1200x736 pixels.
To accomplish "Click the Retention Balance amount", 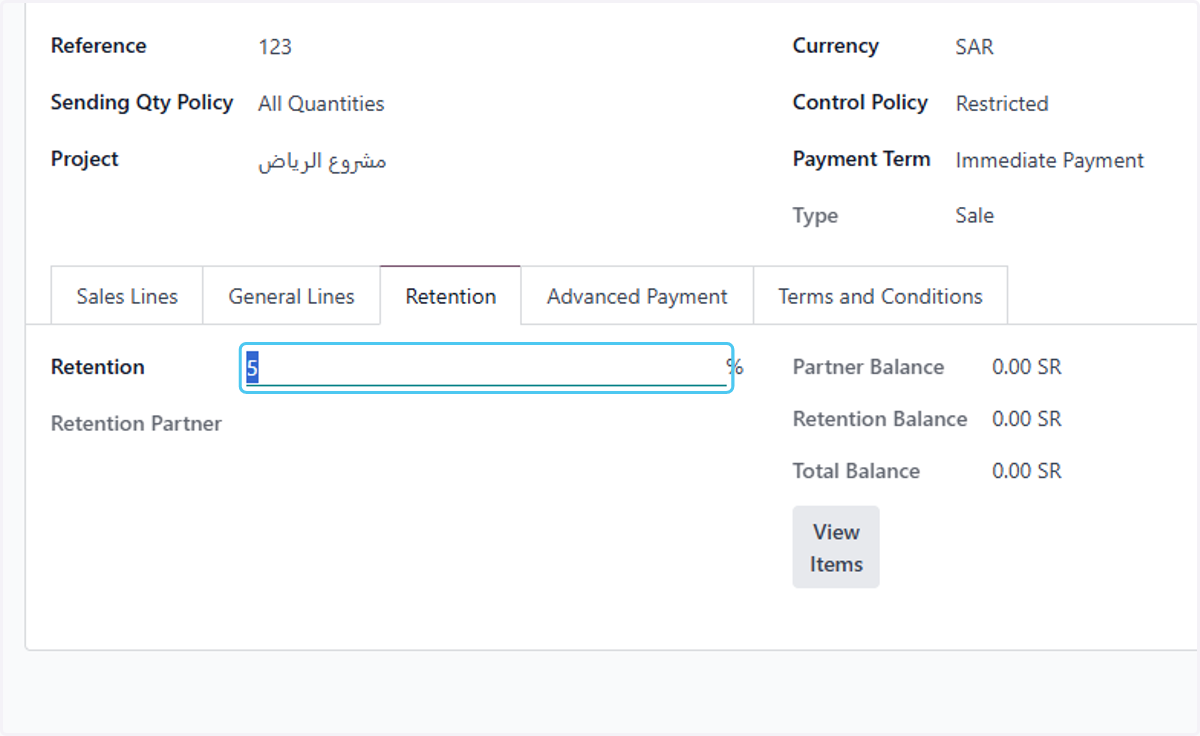I will (x=1027, y=419).
